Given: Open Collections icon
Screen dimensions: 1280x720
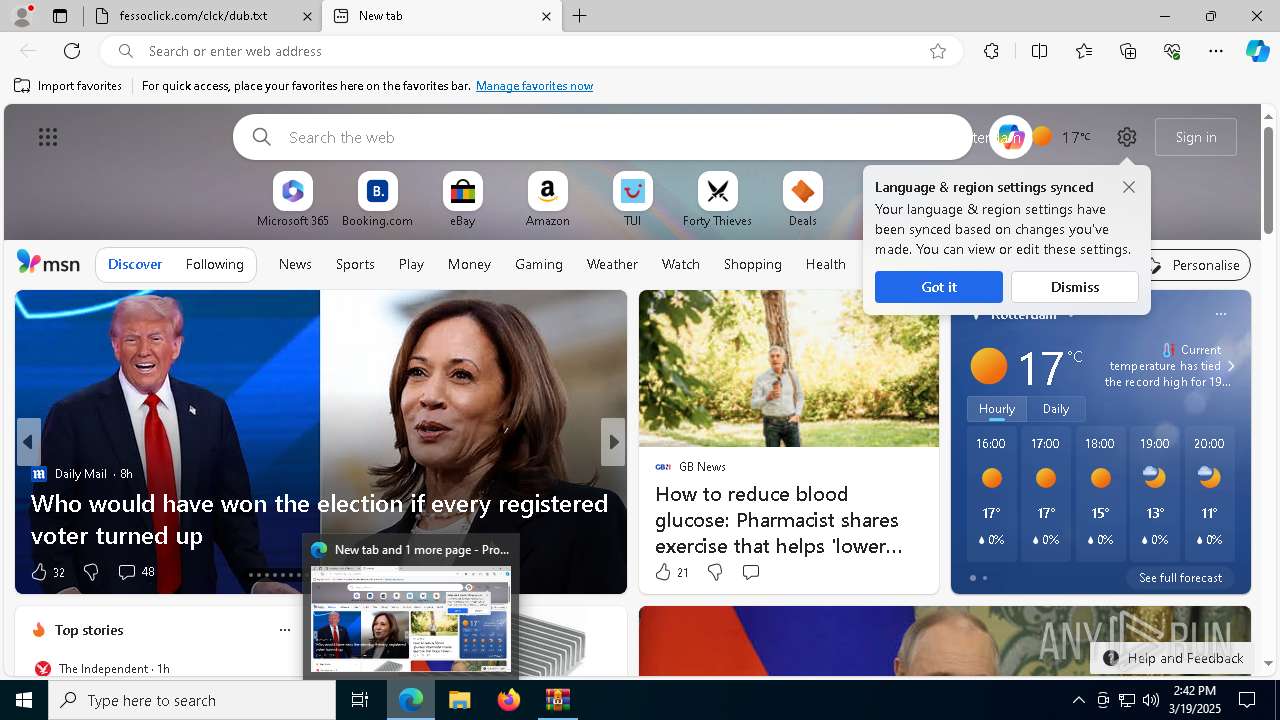Looking at the screenshot, I should [1128, 51].
